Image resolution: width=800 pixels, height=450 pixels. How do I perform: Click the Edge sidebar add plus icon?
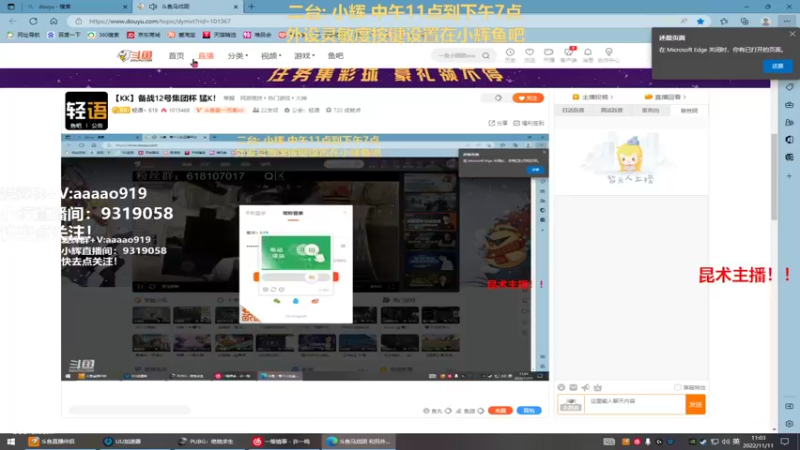(789, 176)
